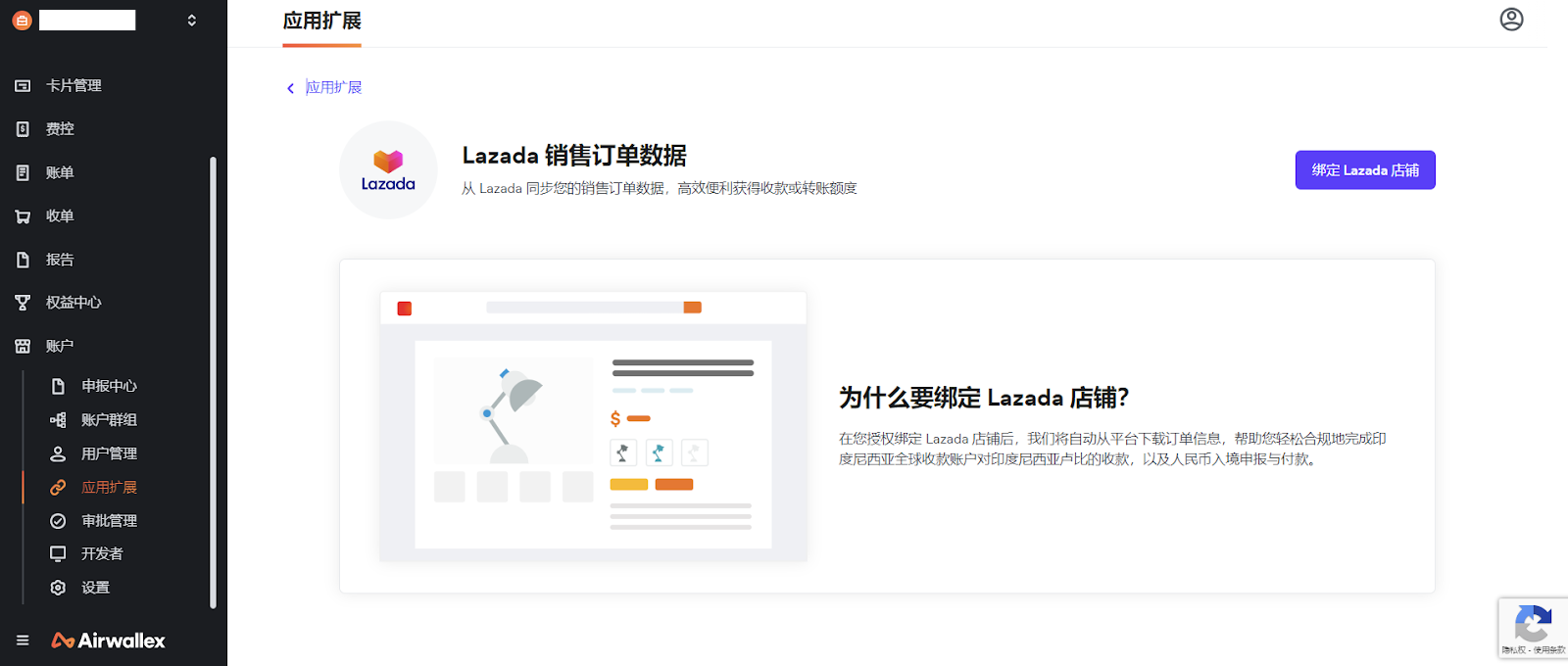Click the 申报中心 file icon
The height and width of the screenshot is (666, 1568).
click(58, 386)
